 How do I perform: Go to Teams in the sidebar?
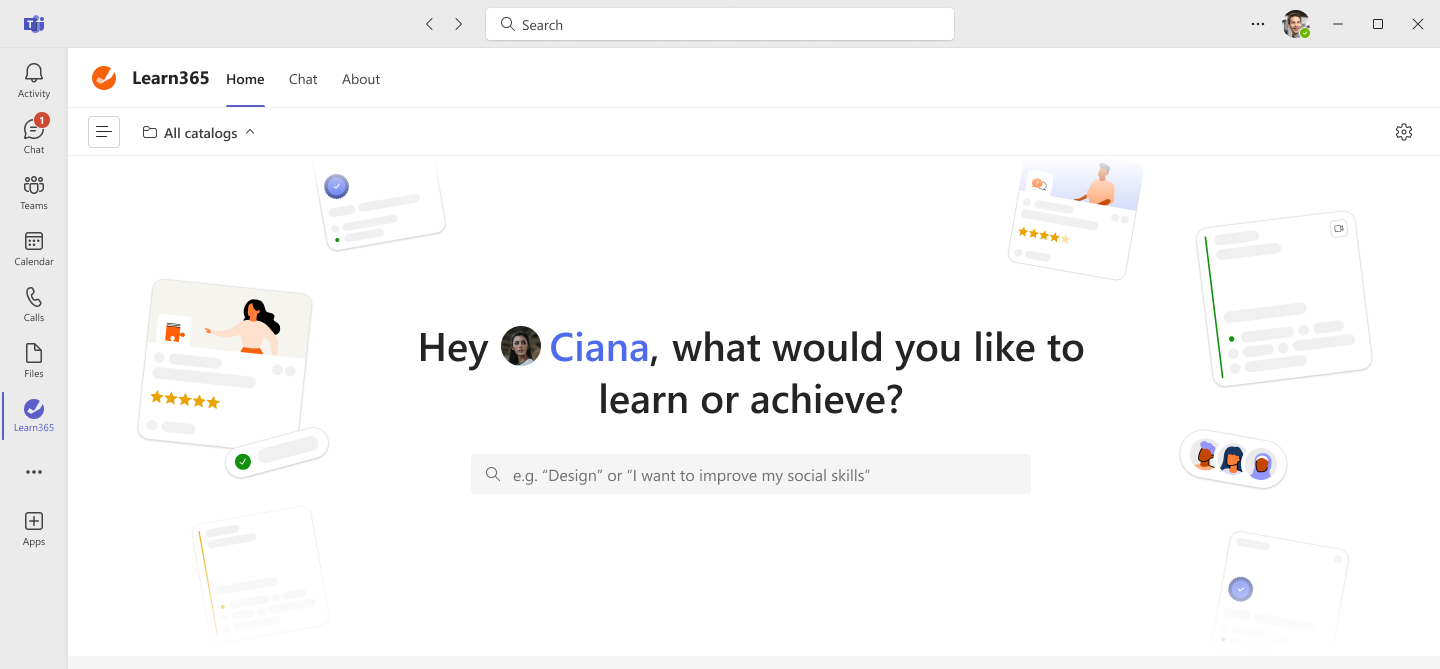point(34,192)
